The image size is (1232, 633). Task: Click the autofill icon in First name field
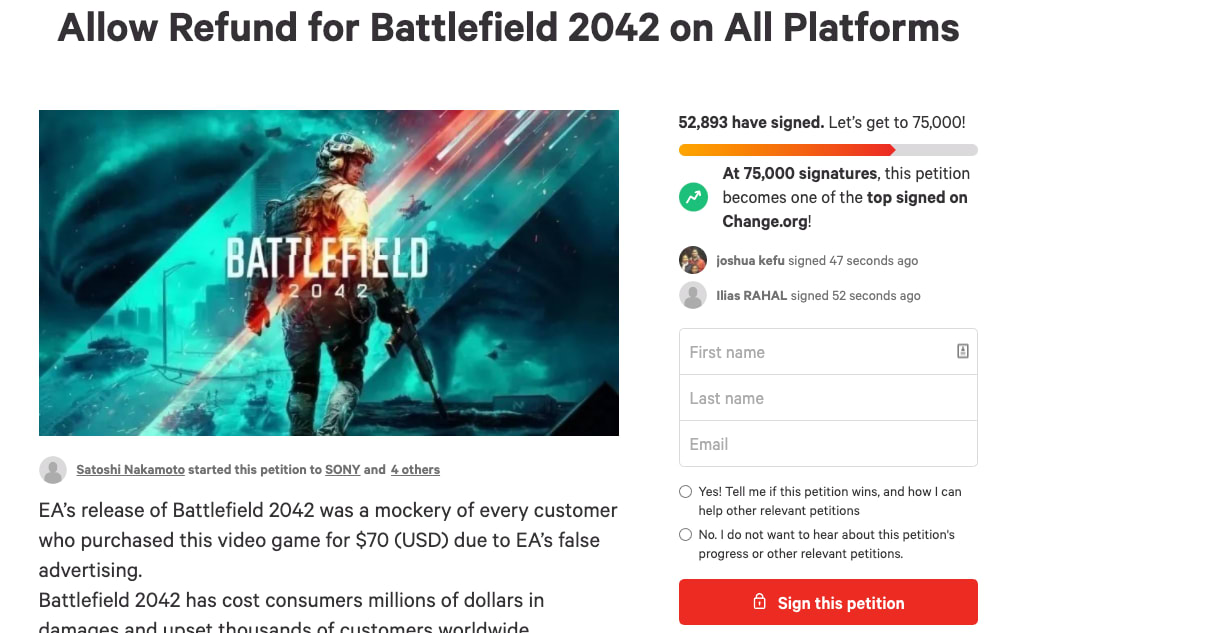coord(962,351)
